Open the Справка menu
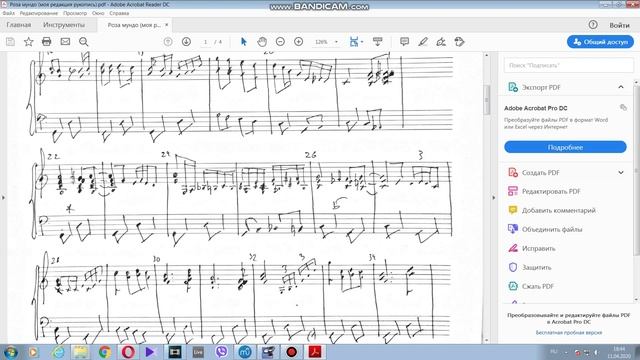The height and width of the screenshot is (360, 640). click(119, 13)
